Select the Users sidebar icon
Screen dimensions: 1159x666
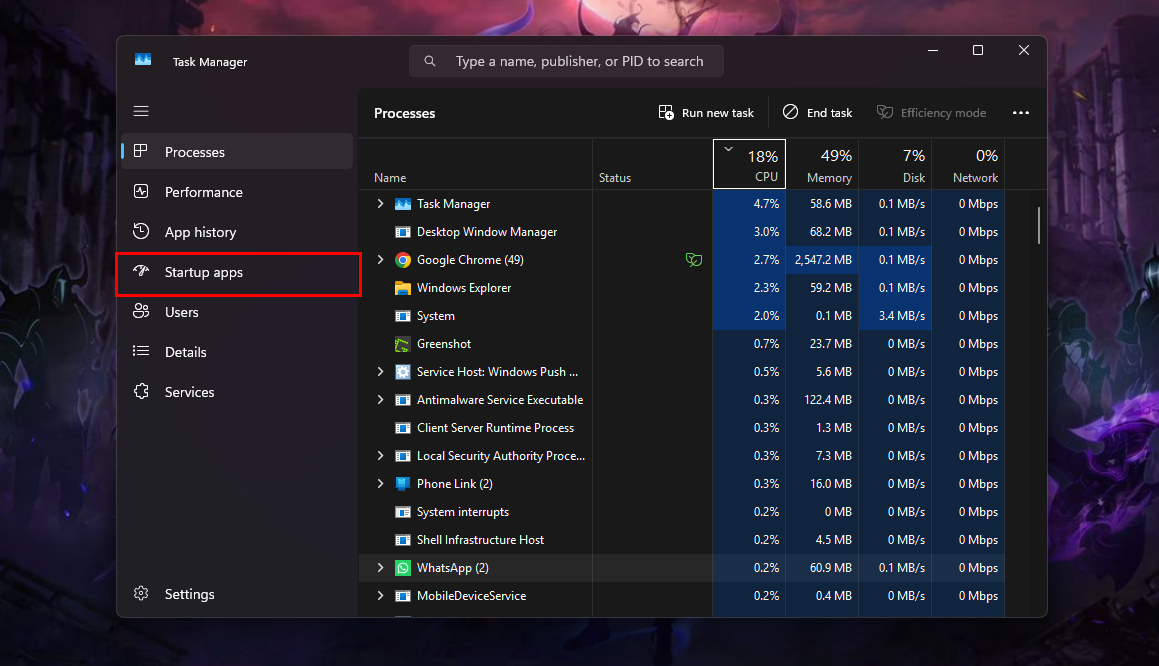coord(141,311)
